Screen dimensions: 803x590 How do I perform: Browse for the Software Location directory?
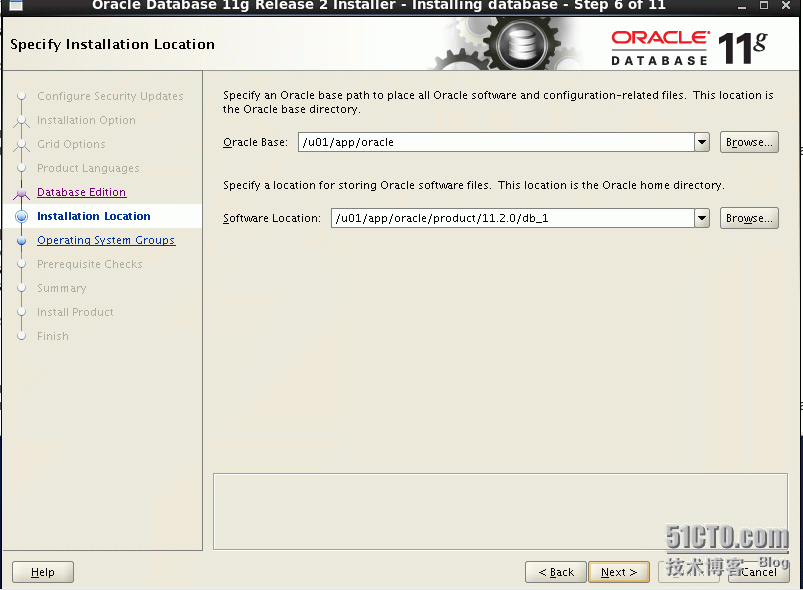click(x=749, y=218)
